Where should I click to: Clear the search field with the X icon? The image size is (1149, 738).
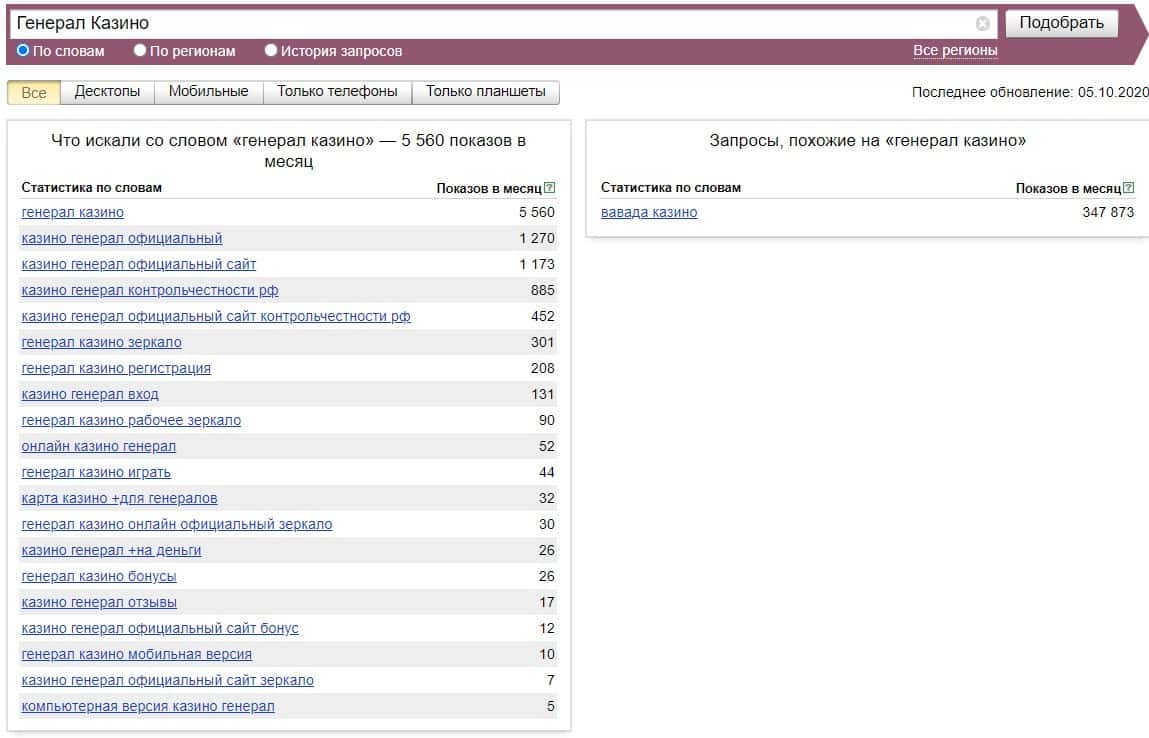pyautogui.click(x=982, y=24)
